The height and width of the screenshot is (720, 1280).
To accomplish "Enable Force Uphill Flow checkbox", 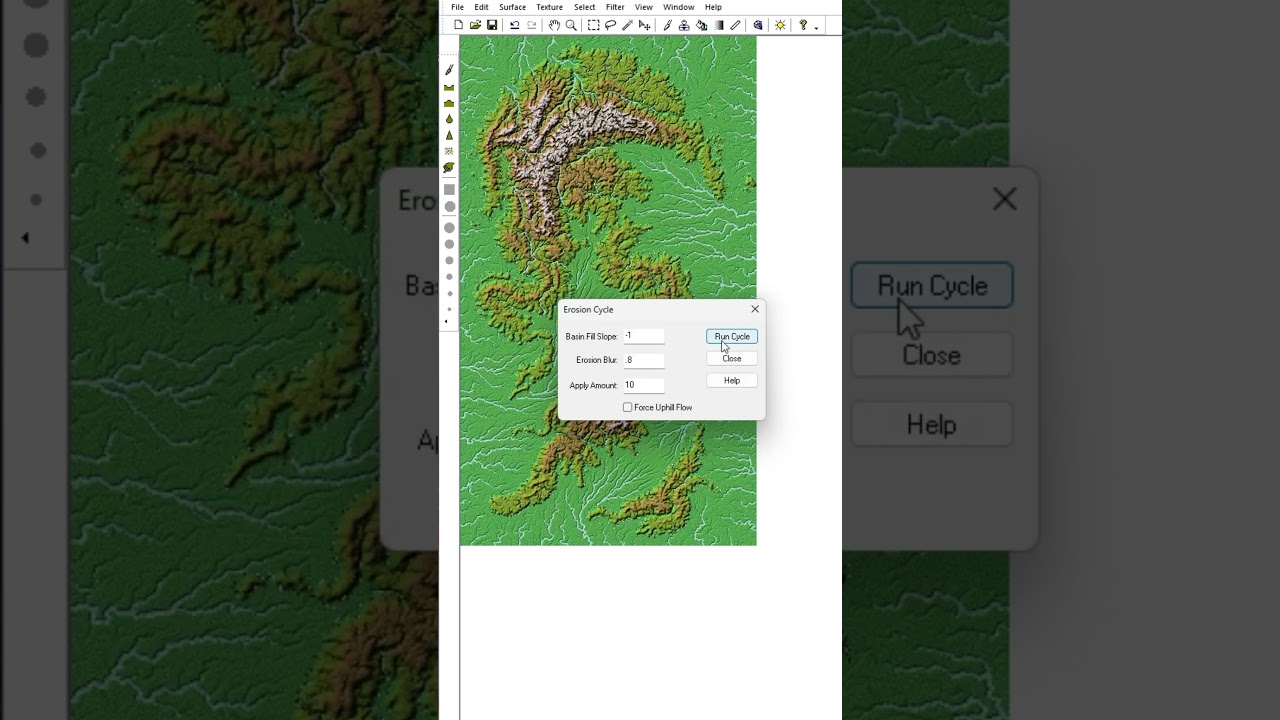I will point(628,407).
